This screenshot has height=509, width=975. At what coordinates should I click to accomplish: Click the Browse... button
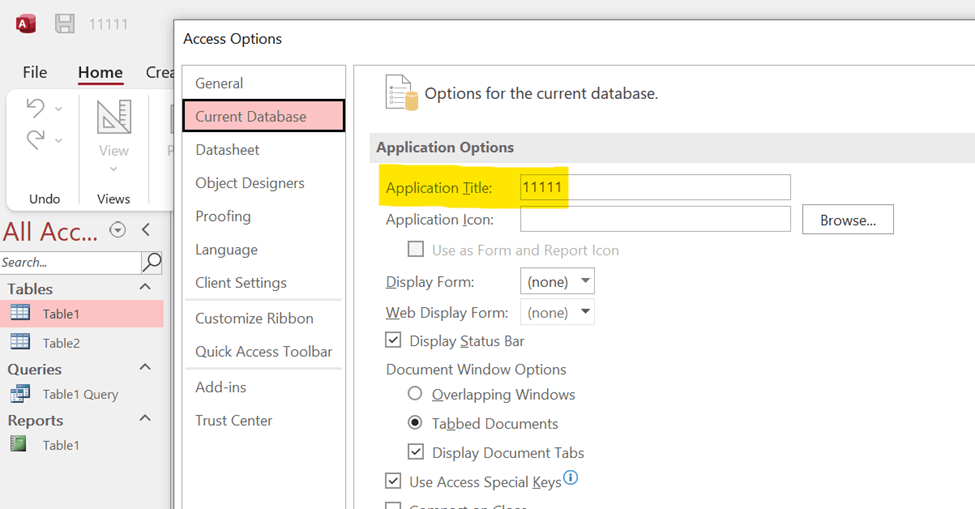[x=848, y=219]
